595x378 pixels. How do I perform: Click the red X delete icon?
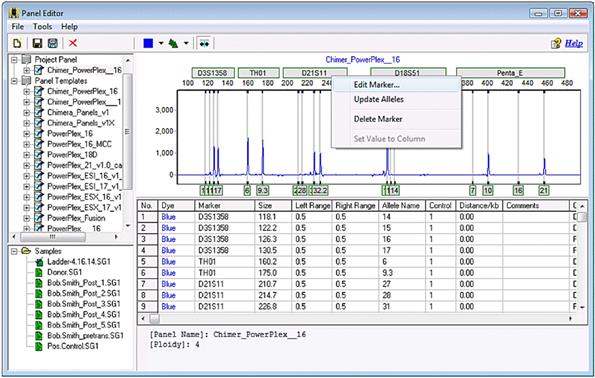point(72,43)
